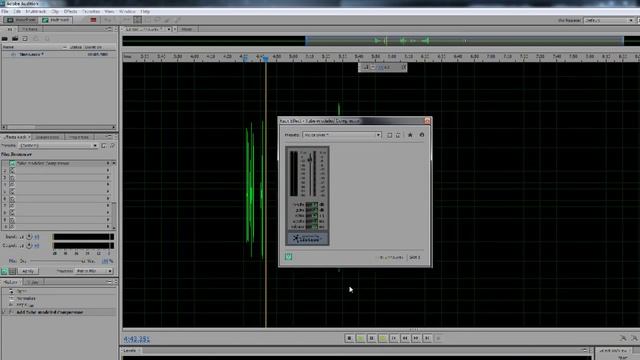Open the Effects menu

pos(70,11)
